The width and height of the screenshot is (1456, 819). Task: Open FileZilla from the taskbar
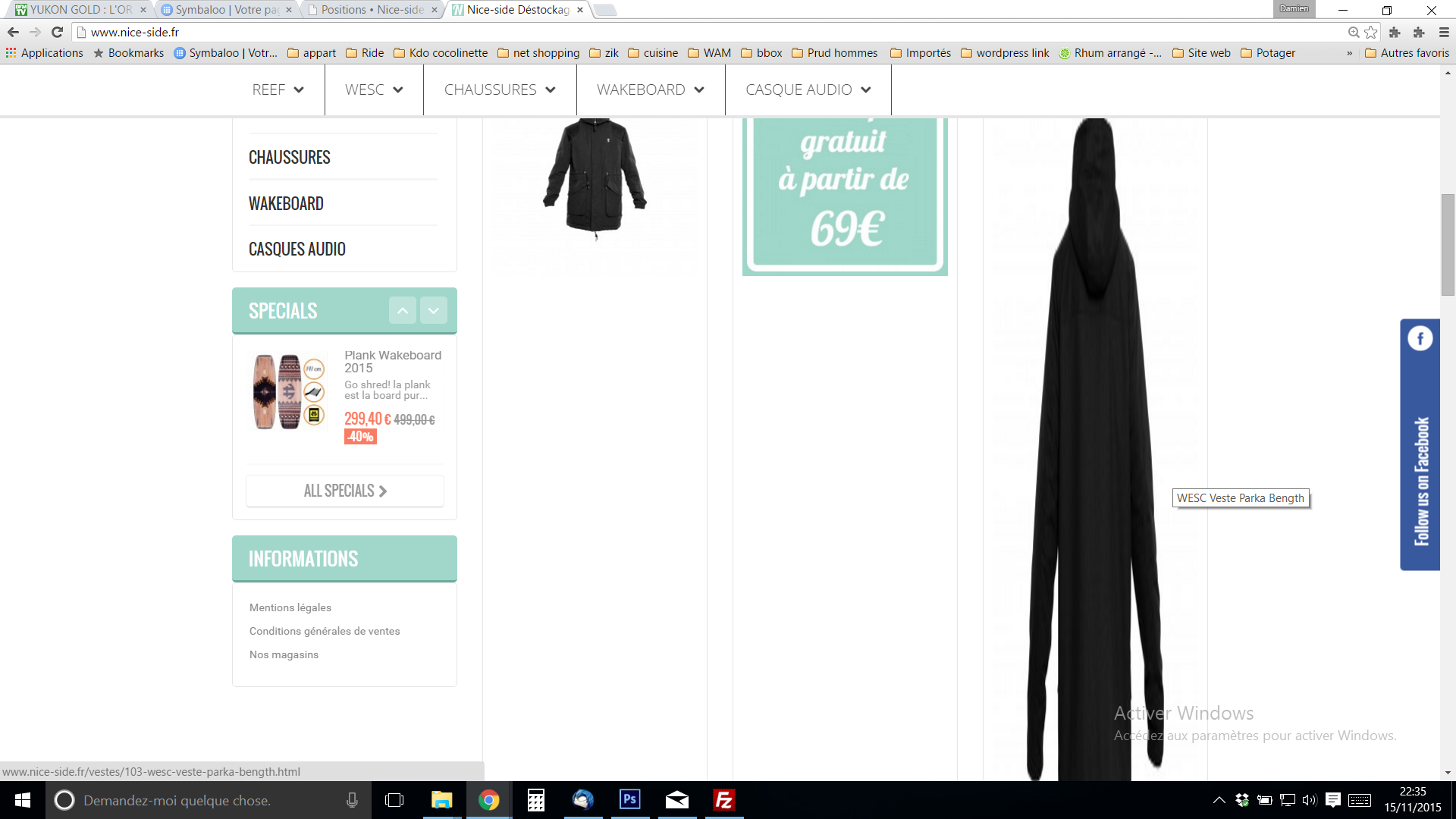[724, 800]
